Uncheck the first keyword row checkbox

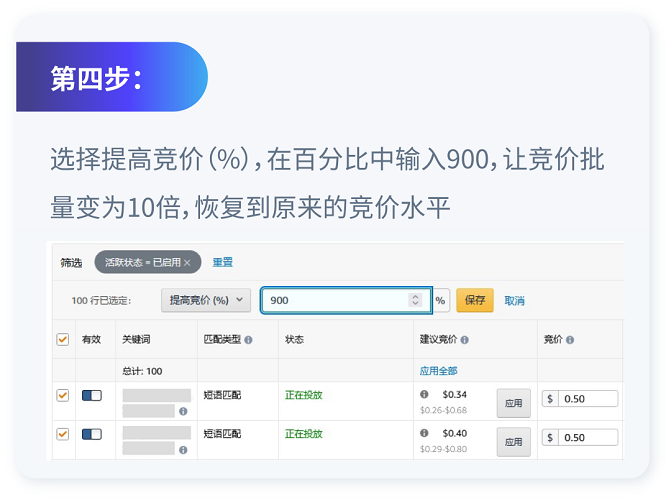63,395
